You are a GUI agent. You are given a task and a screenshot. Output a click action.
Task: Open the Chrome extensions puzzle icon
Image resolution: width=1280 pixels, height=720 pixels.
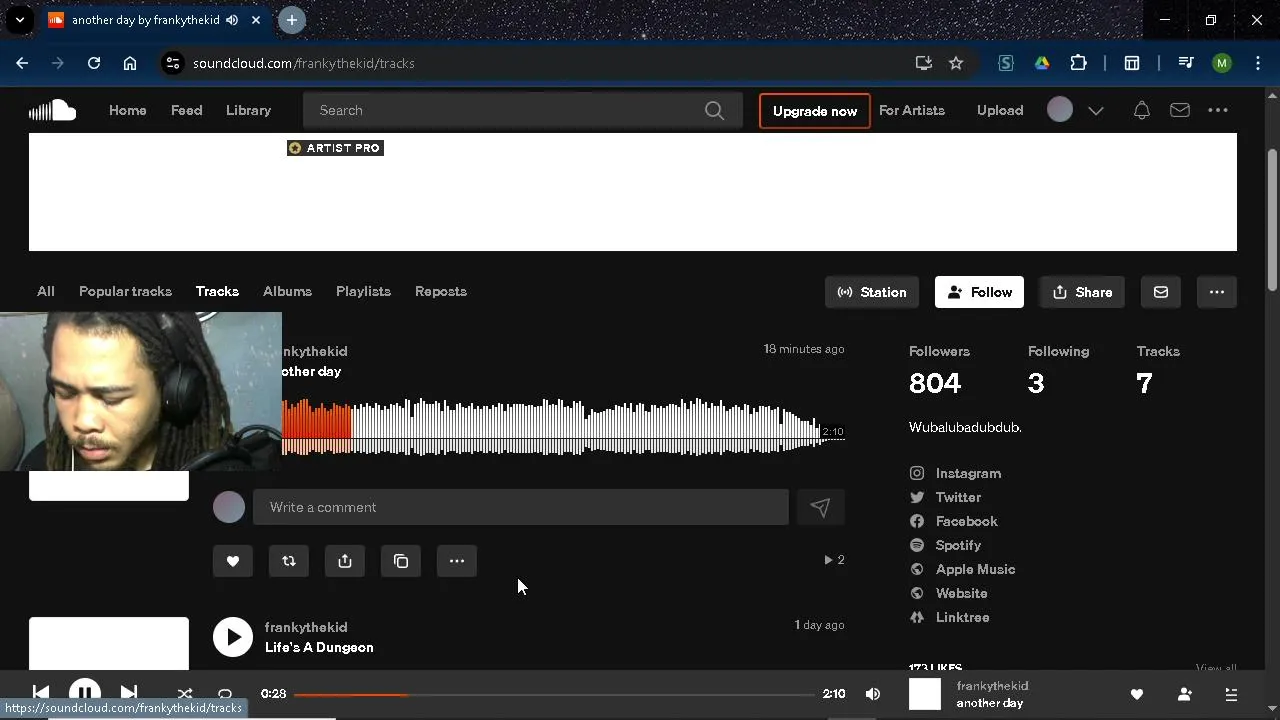coord(1078,63)
